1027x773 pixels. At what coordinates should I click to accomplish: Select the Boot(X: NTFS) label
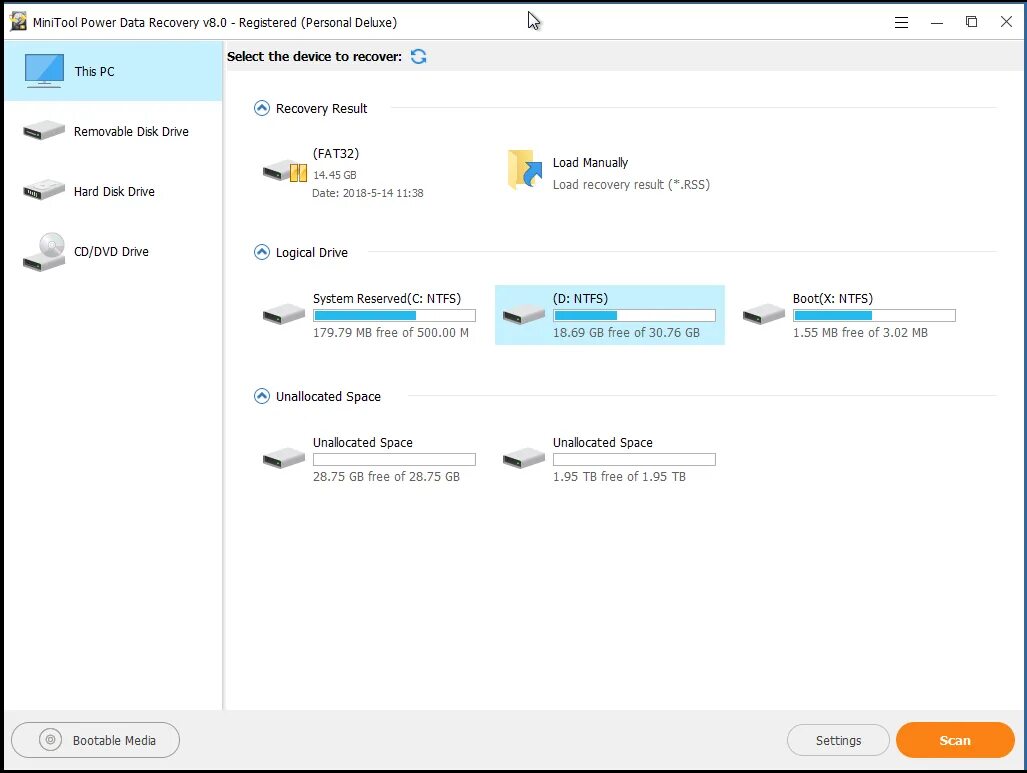coord(833,299)
